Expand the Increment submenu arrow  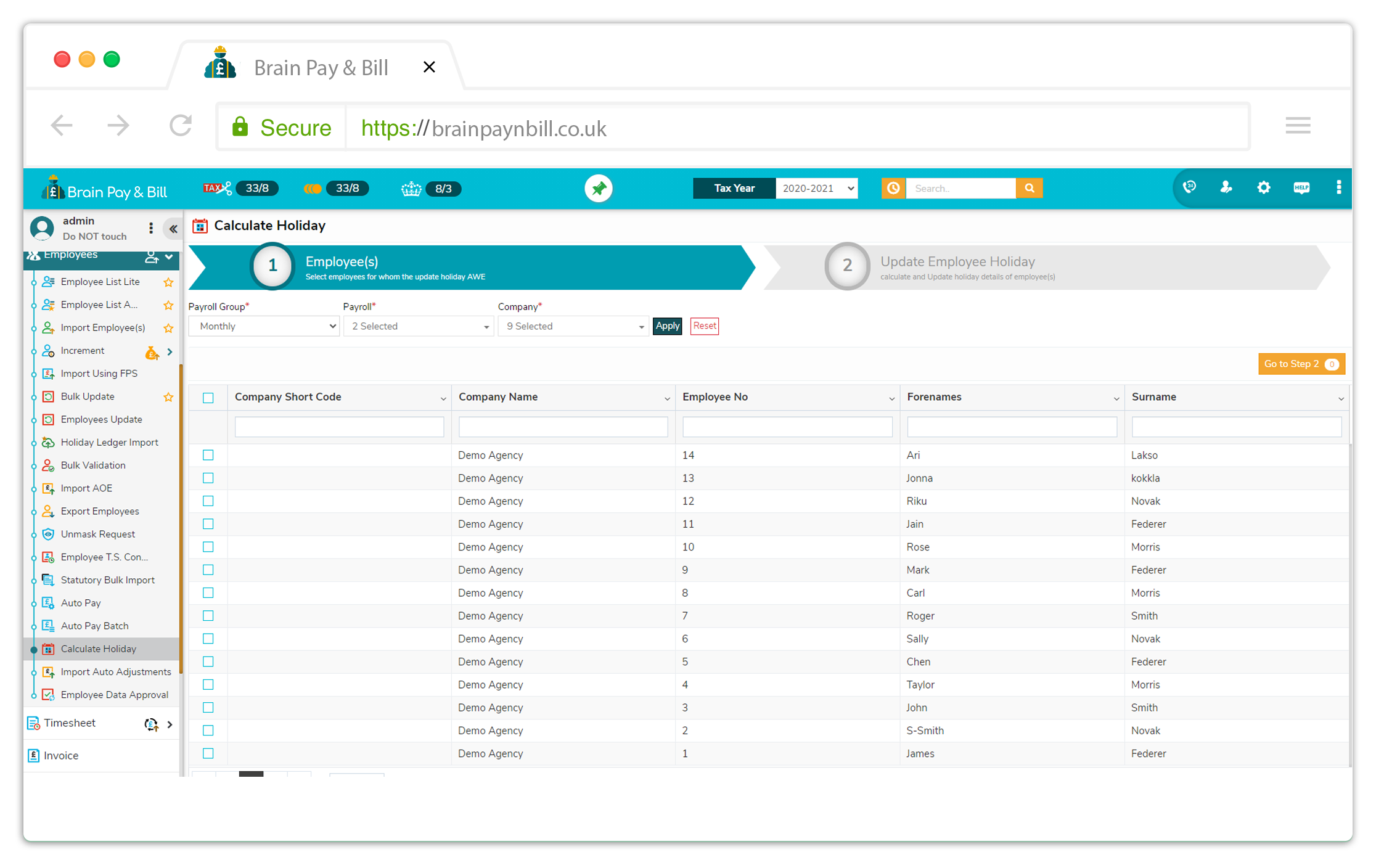[170, 351]
